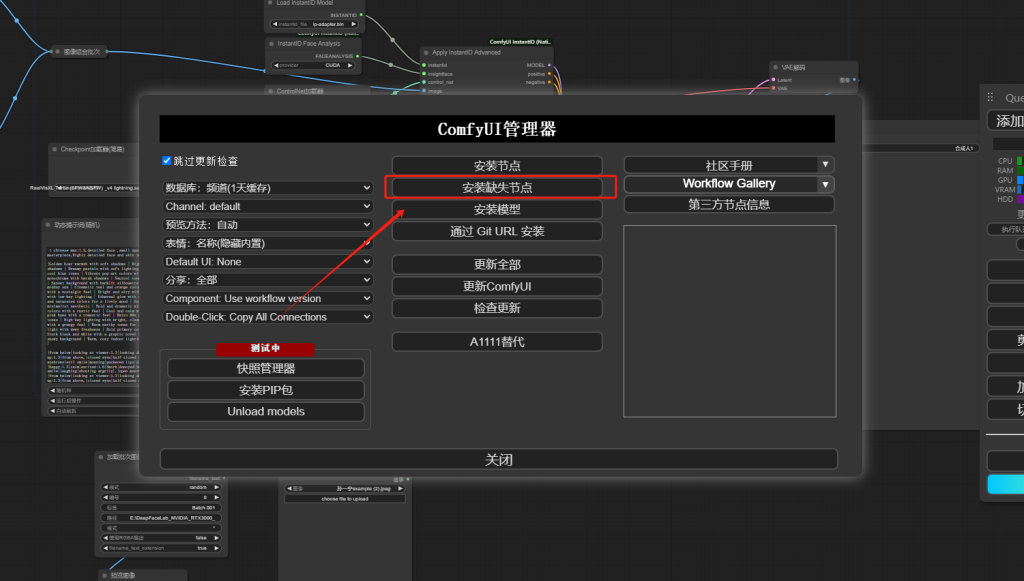This screenshot has width=1024, height=581.
Task: Collapse the Checkpoint加载器 node dot
Action: point(55,149)
